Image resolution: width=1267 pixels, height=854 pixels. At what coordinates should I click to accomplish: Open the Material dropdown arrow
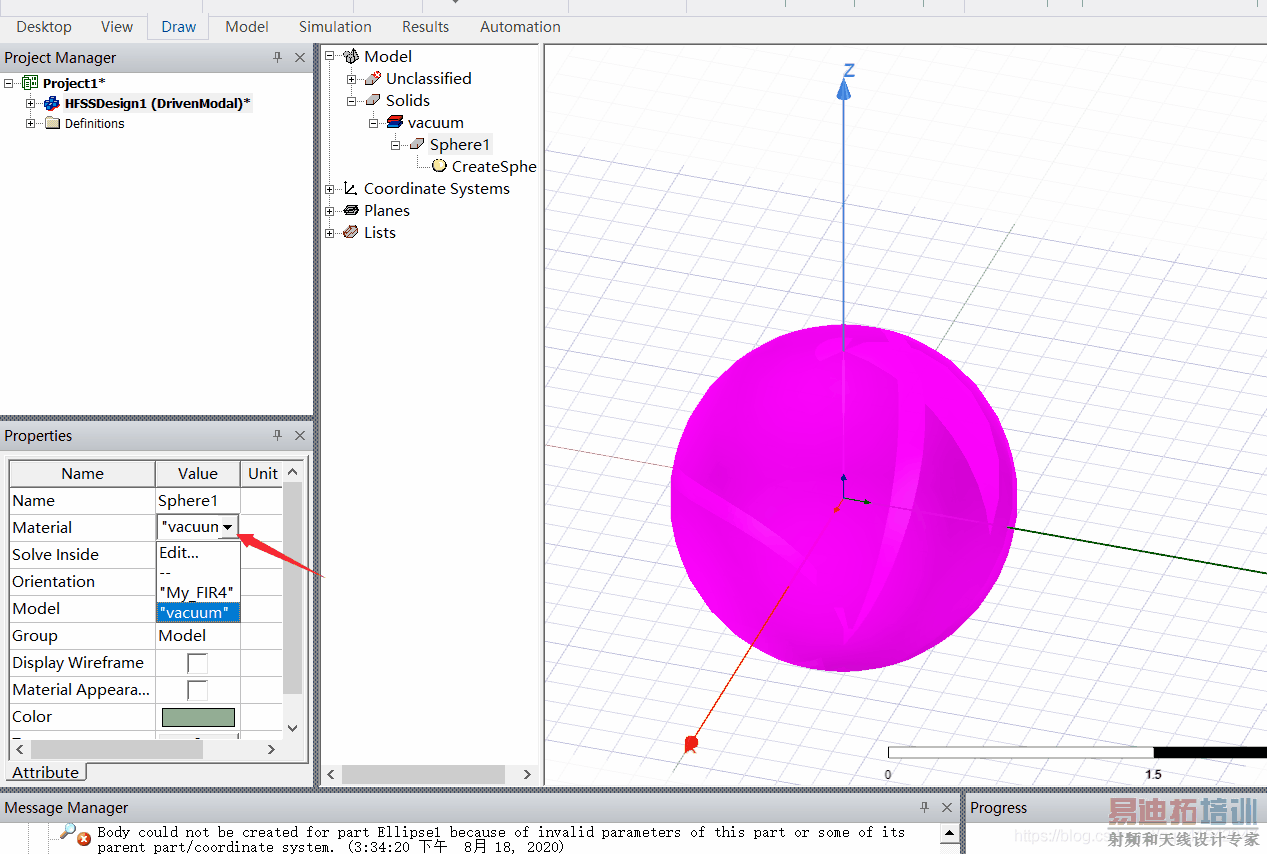228,527
